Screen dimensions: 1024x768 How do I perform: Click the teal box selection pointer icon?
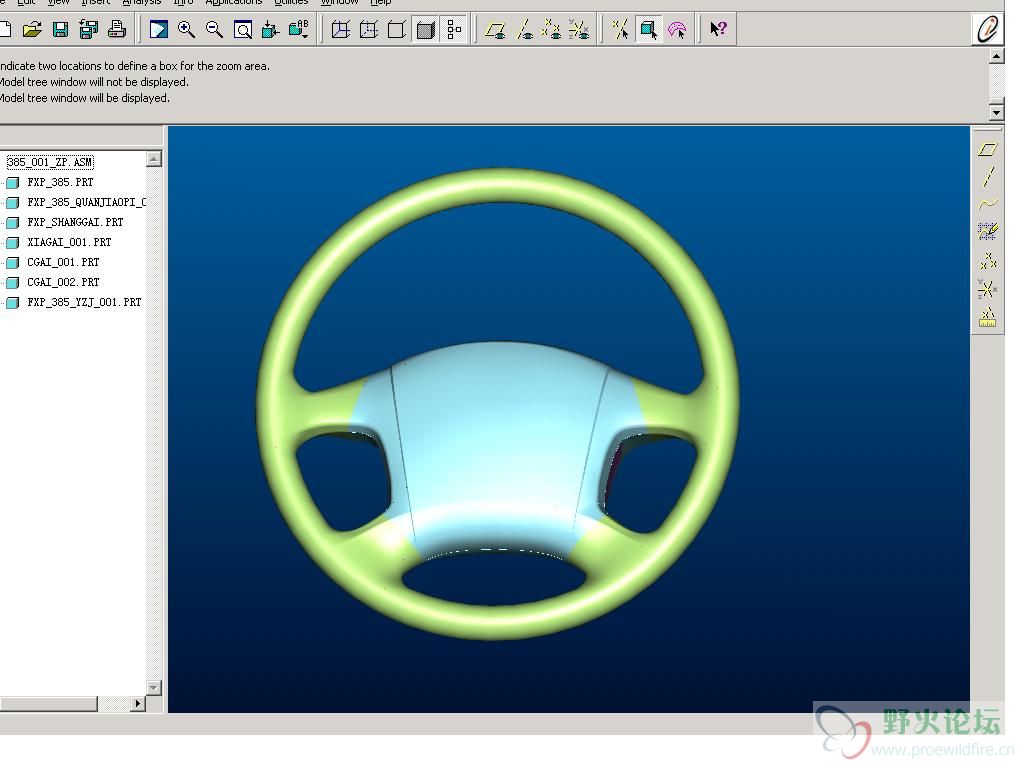point(648,30)
